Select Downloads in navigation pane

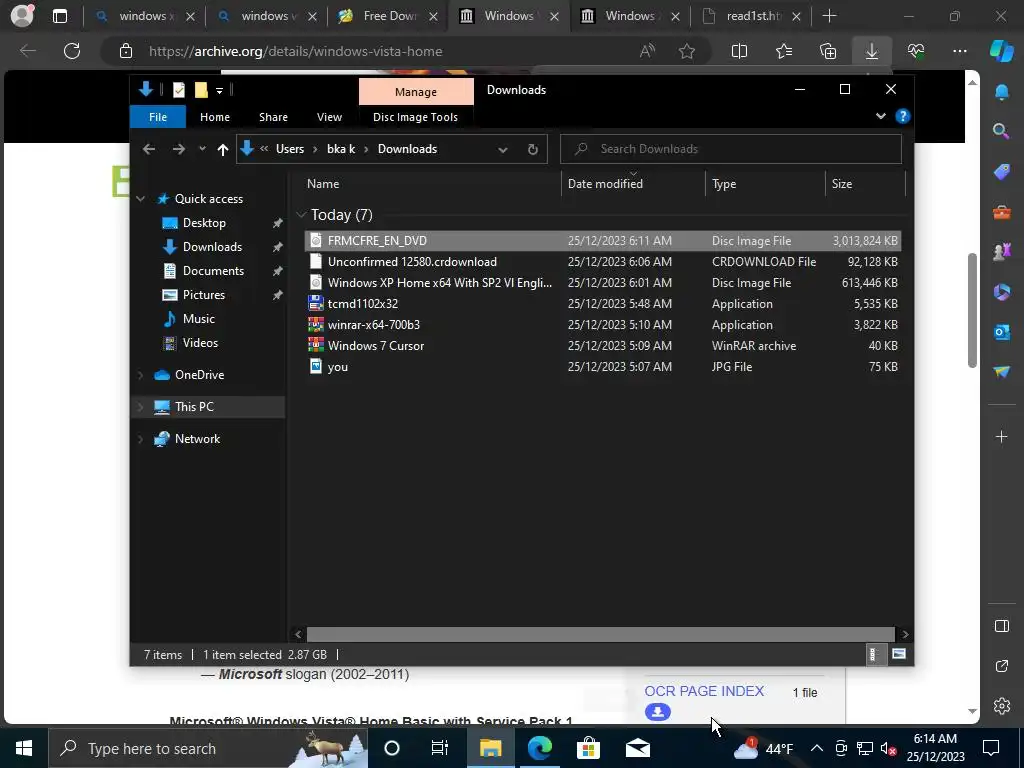point(212,247)
